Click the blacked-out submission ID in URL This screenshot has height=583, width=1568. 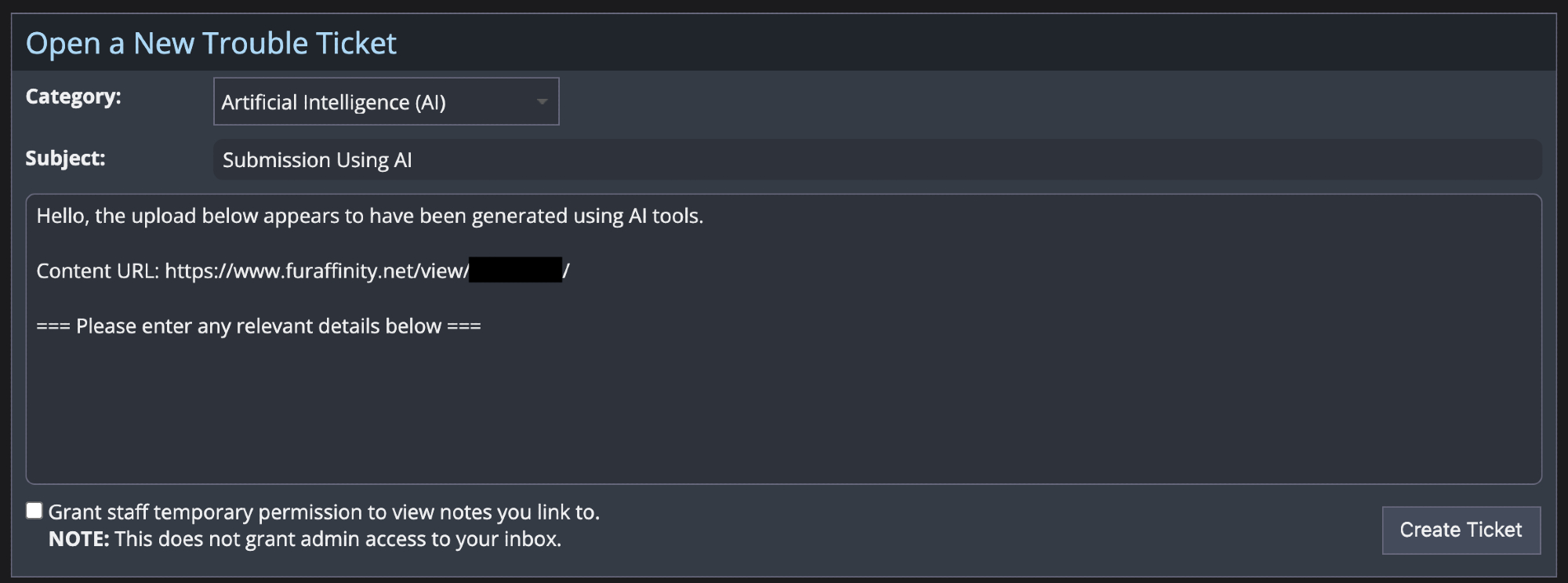click(x=515, y=270)
